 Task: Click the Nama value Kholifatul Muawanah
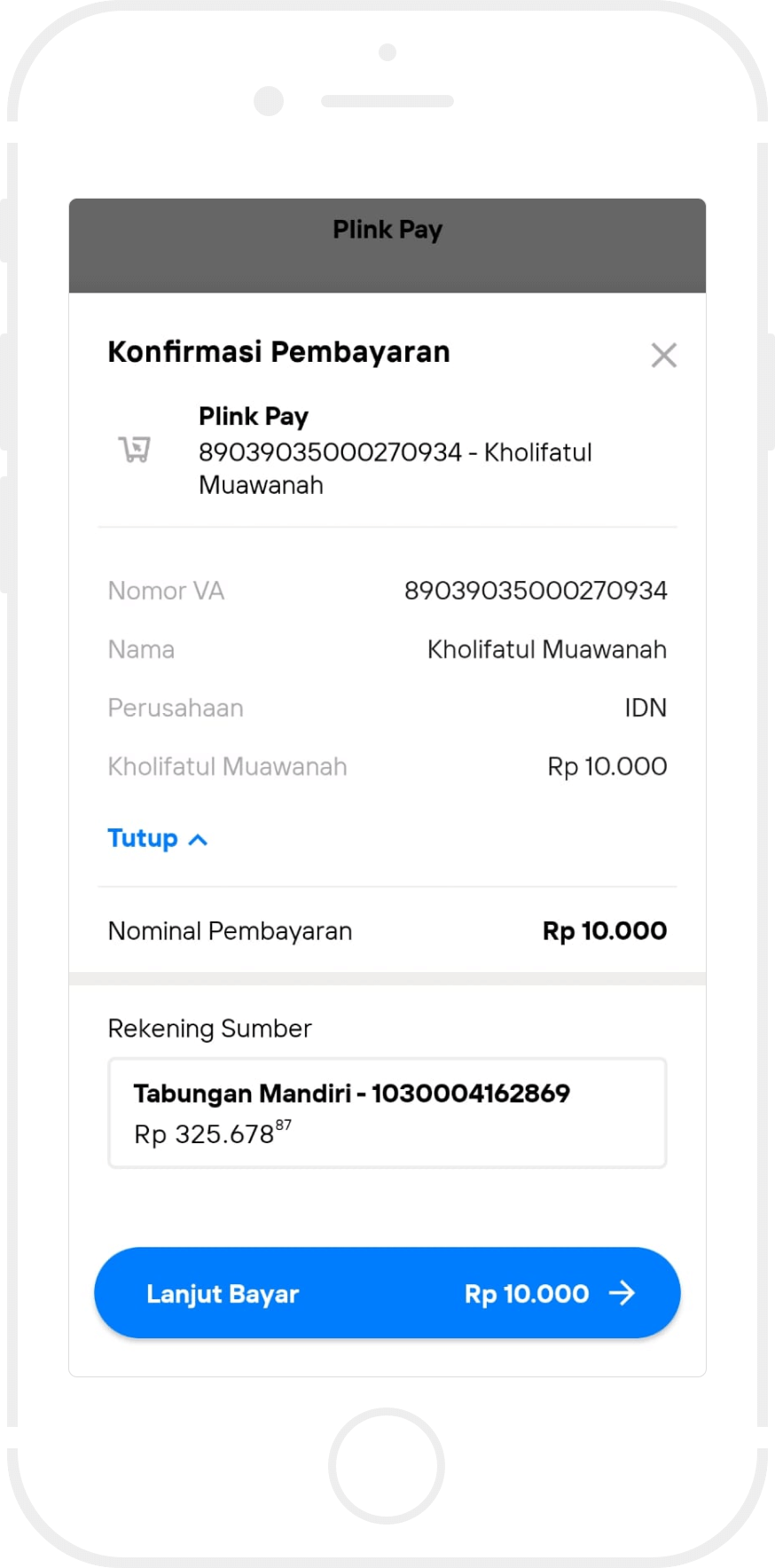[x=546, y=649]
